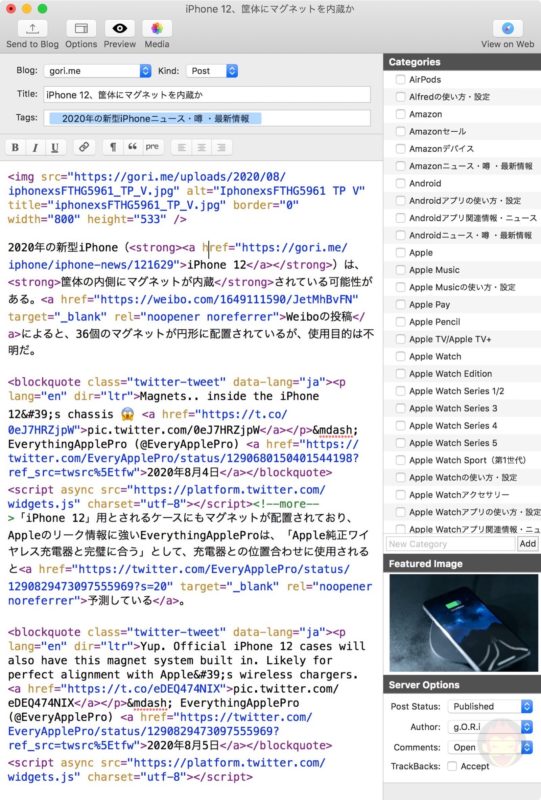
Task: Click the first blockquote twitter-tweet line
Action: click(x=177, y=382)
